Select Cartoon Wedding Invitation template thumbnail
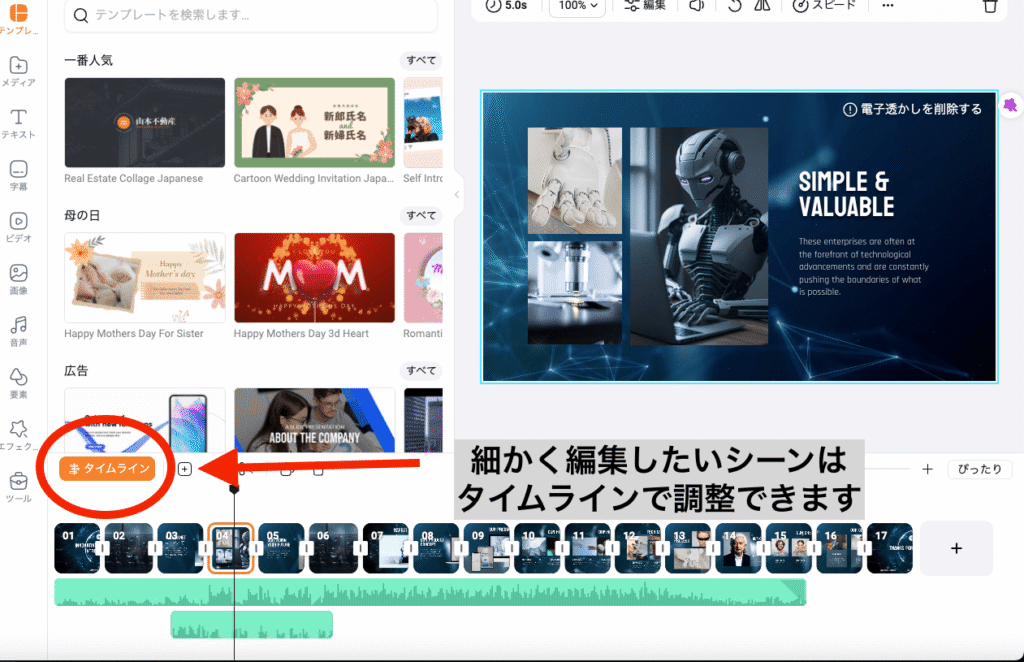 [314, 123]
